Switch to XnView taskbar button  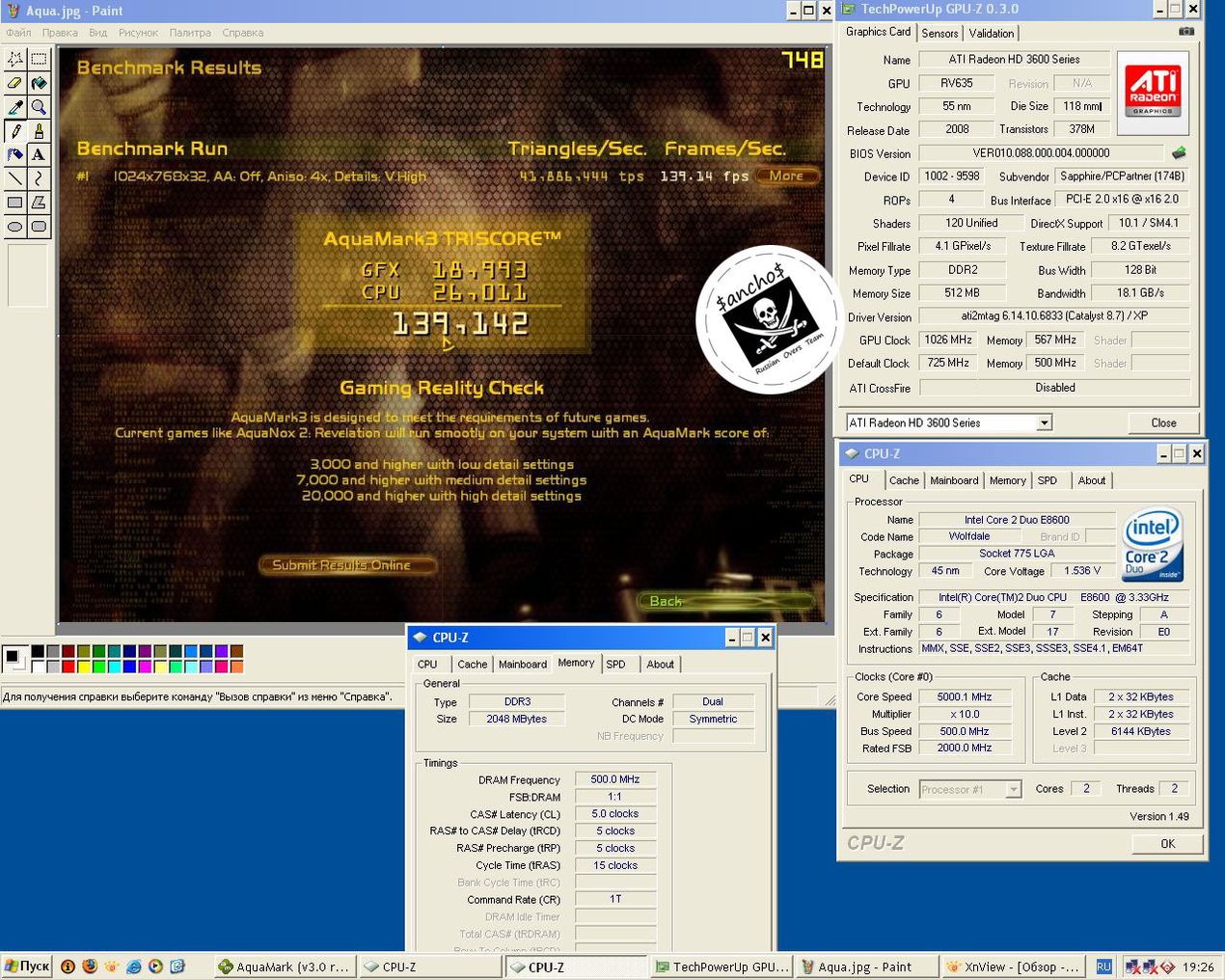click(x=1012, y=966)
